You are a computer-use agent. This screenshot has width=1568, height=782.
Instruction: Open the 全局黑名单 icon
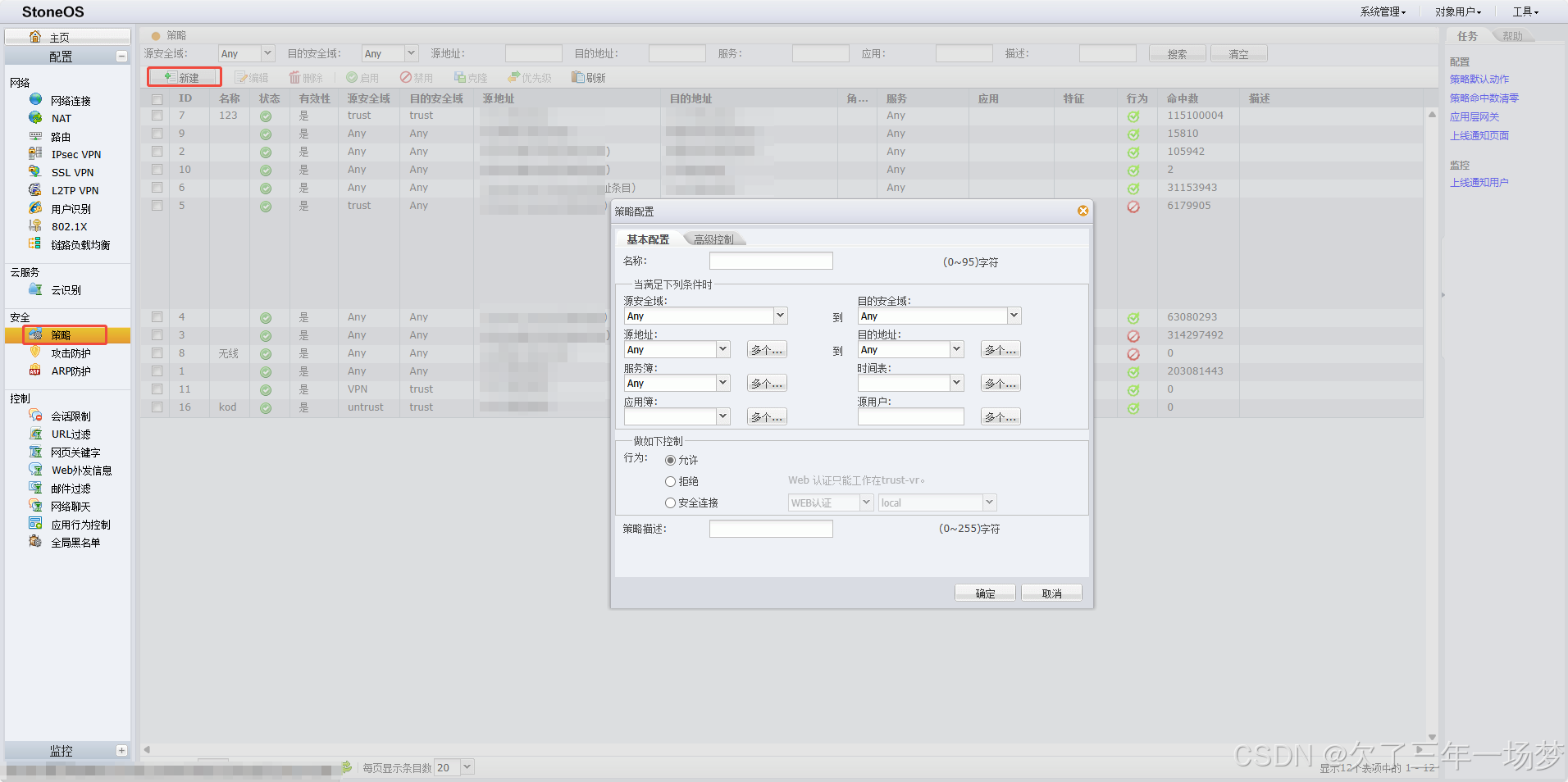point(35,542)
